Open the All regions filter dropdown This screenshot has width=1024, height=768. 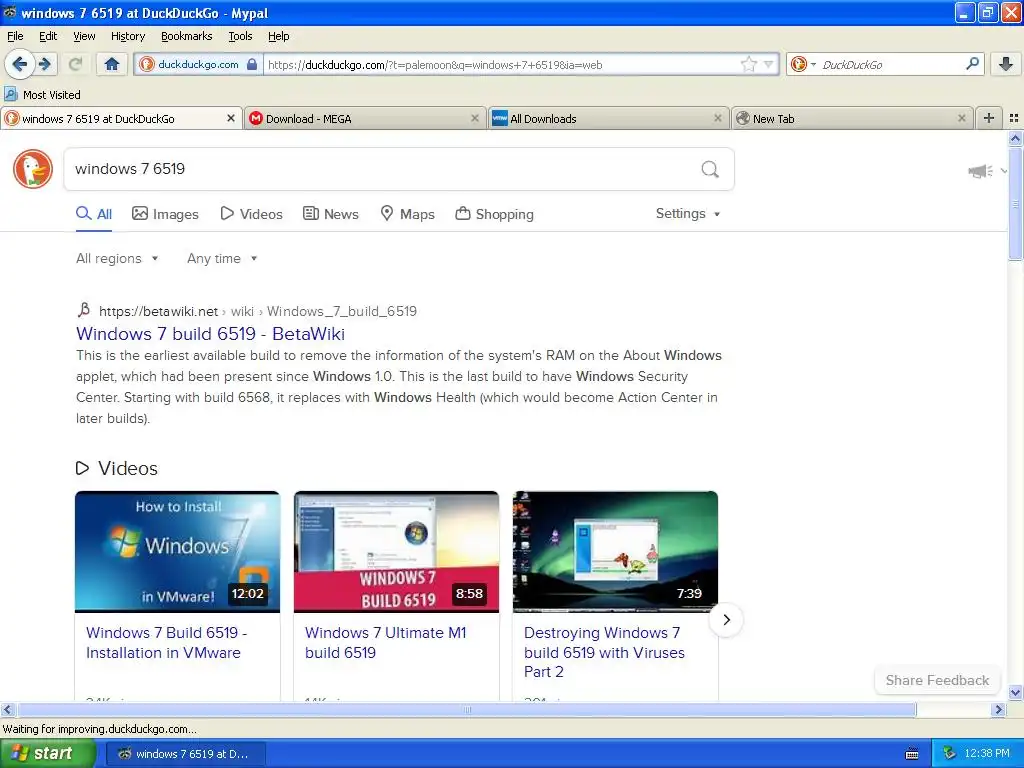tap(117, 259)
